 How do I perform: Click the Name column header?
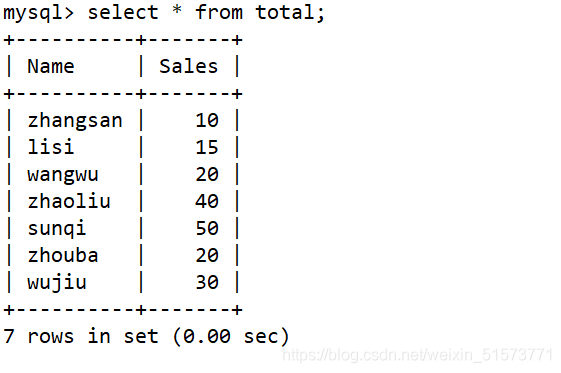tap(51, 67)
